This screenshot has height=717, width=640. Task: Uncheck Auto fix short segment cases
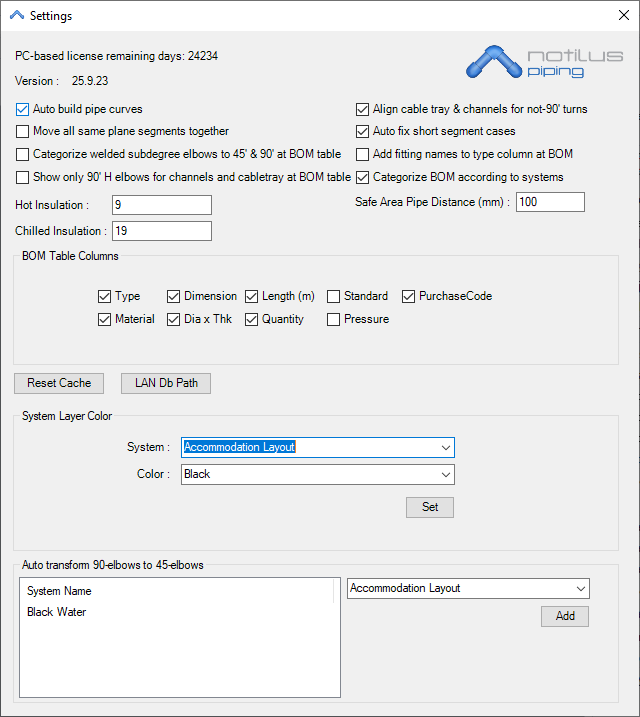[363, 131]
